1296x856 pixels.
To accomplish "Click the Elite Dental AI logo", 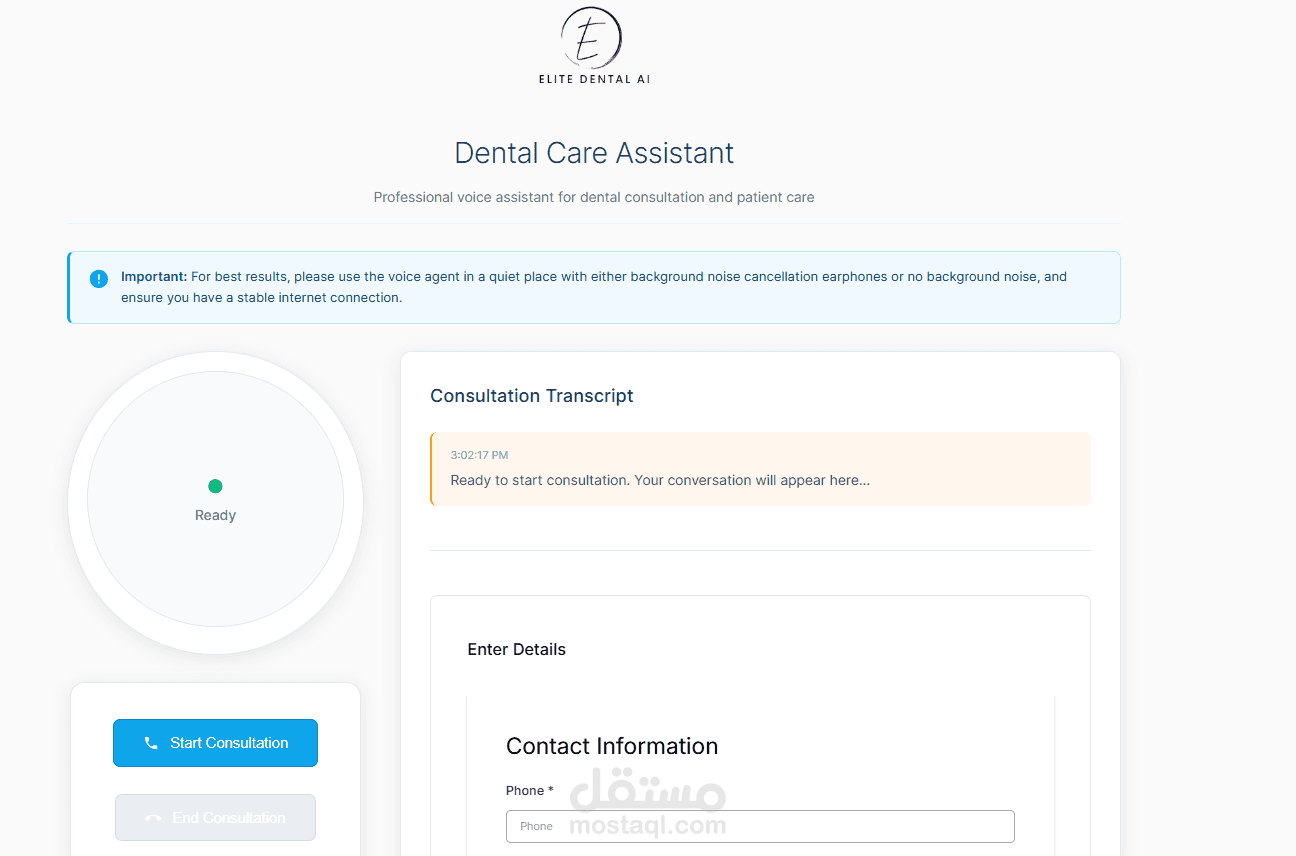I will click(594, 45).
